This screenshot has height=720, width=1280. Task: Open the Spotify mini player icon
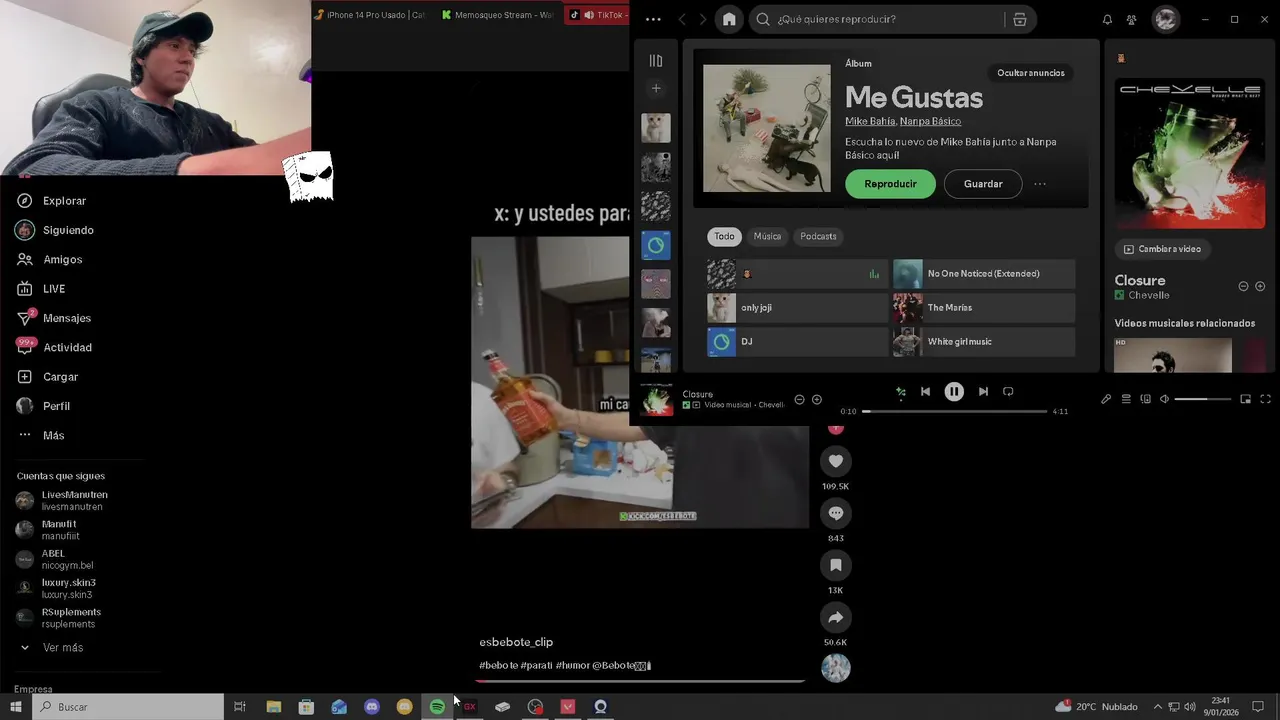[x=1245, y=399]
